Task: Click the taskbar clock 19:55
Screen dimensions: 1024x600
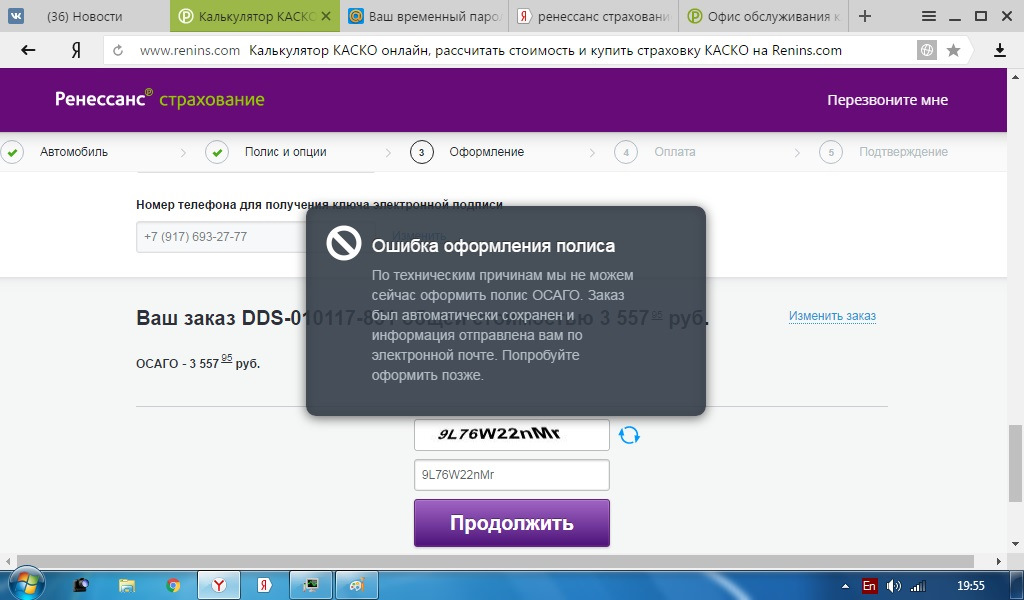Action: 970,586
